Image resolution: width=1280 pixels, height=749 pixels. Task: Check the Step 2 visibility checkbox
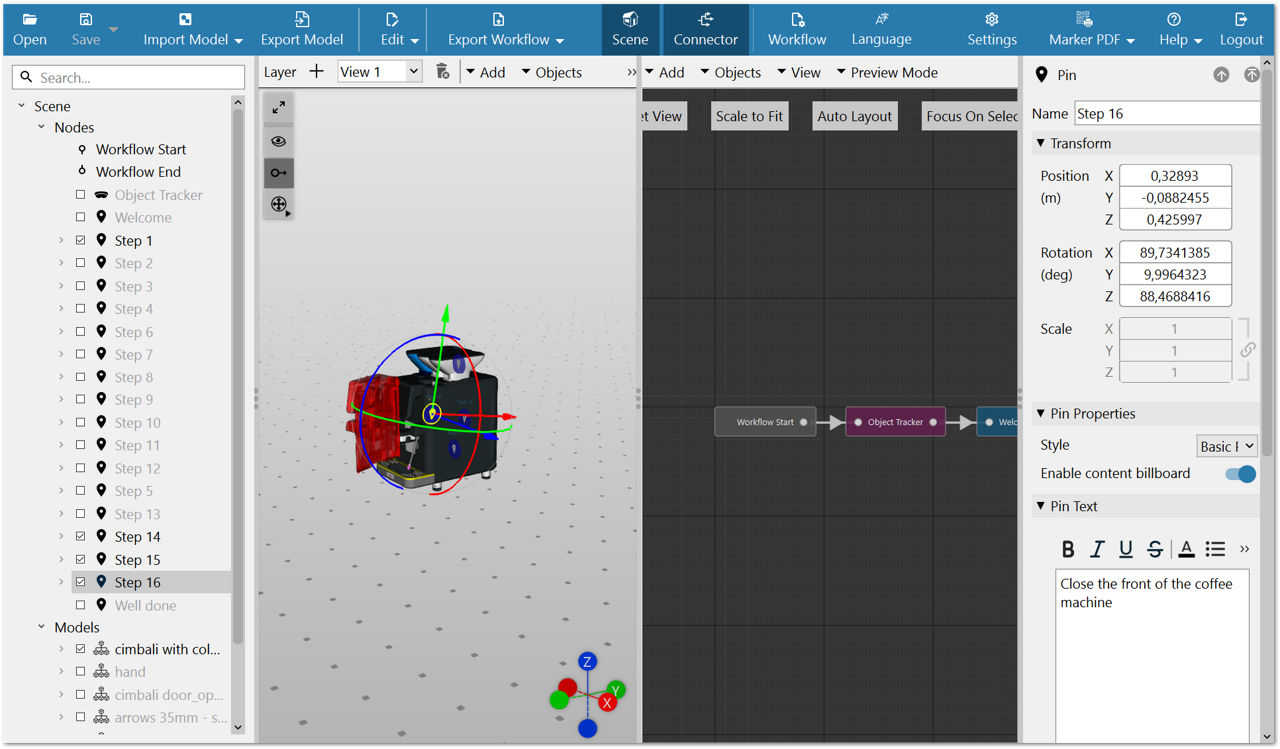point(81,263)
